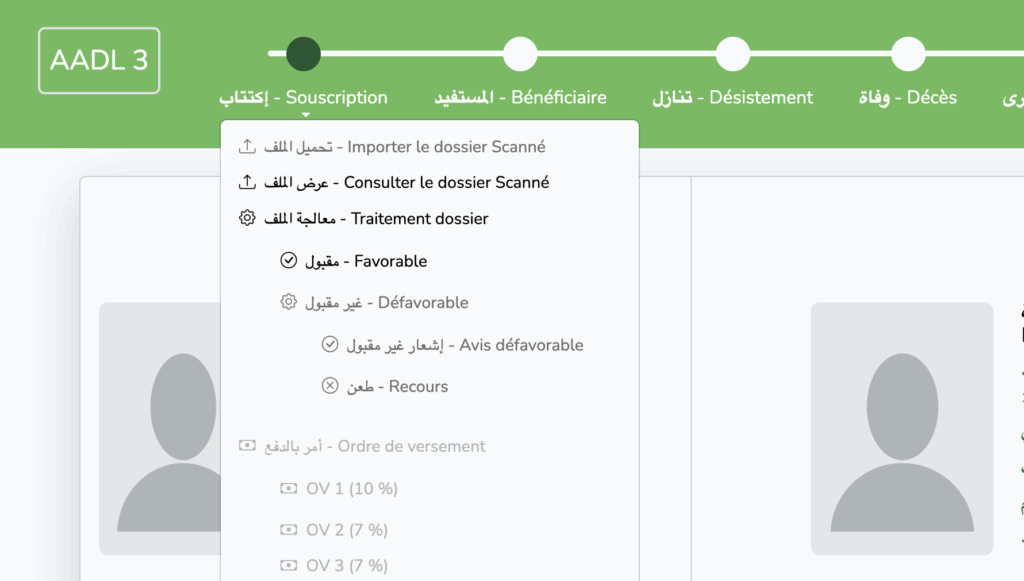1024x581 pixels.
Task: Click the right profile avatar placeholder
Action: [x=902, y=428]
